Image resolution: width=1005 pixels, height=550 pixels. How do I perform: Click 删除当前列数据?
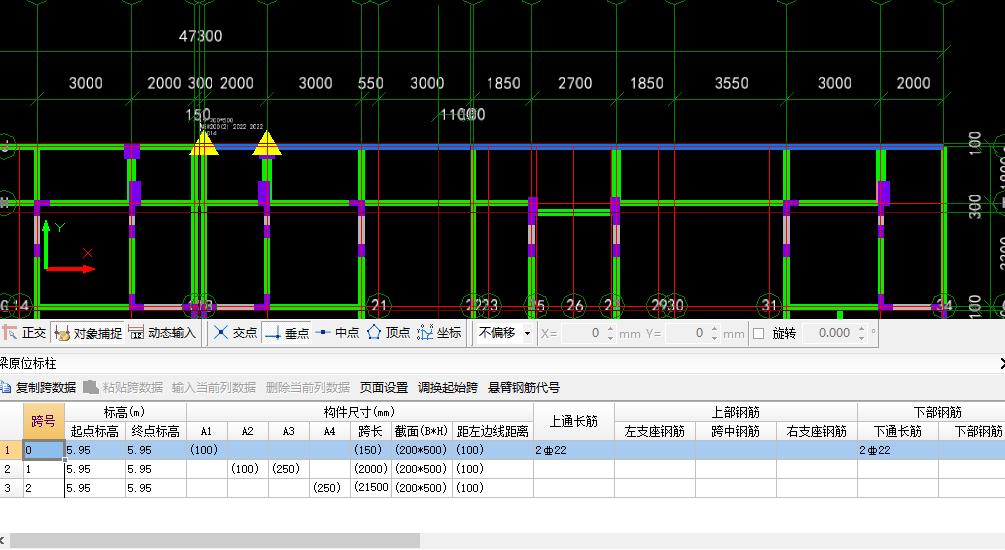point(308,388)
